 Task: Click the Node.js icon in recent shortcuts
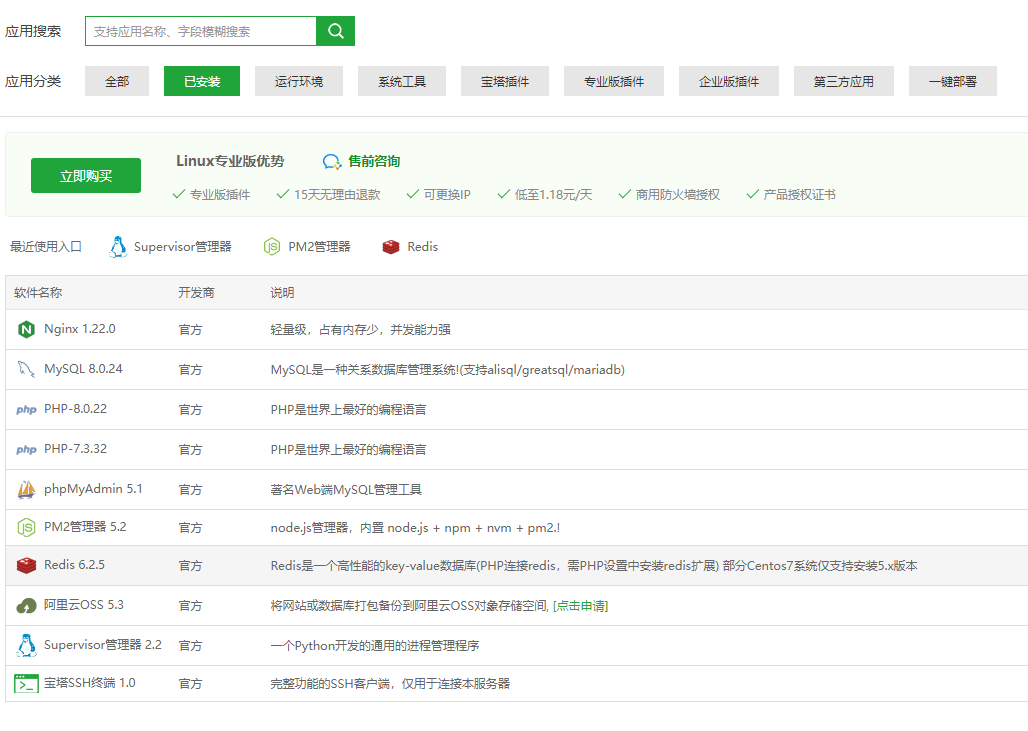pos(271,247)
